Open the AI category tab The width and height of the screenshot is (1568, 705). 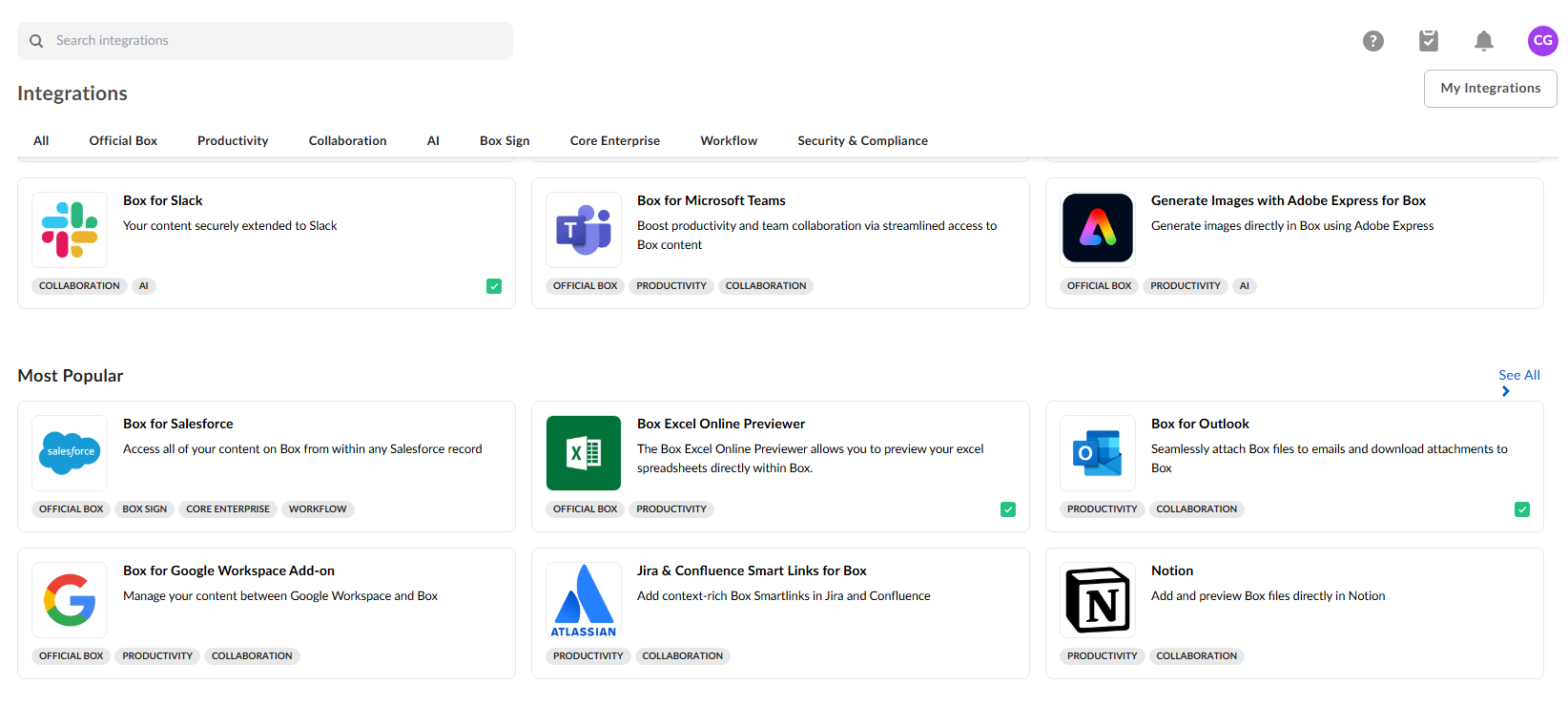tap(433, 140)
